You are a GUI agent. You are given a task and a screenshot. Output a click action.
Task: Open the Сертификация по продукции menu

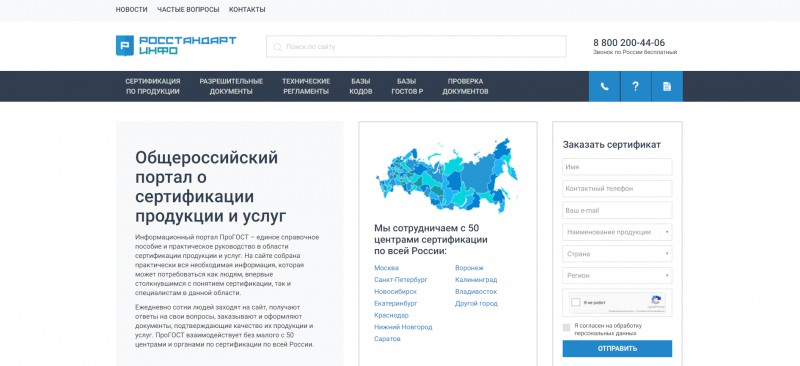(x=153, y=86)
